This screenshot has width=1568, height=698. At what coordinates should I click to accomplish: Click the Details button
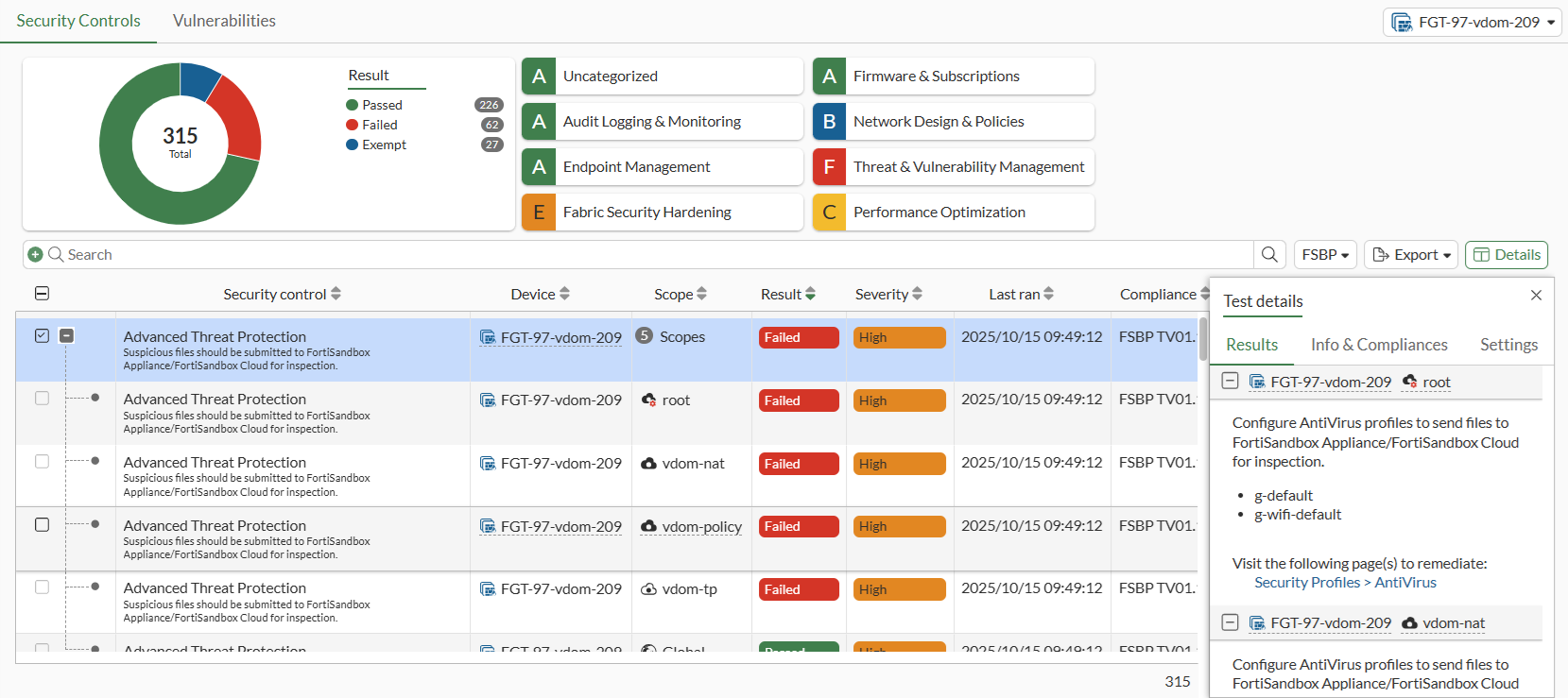tap(1506, 254)
